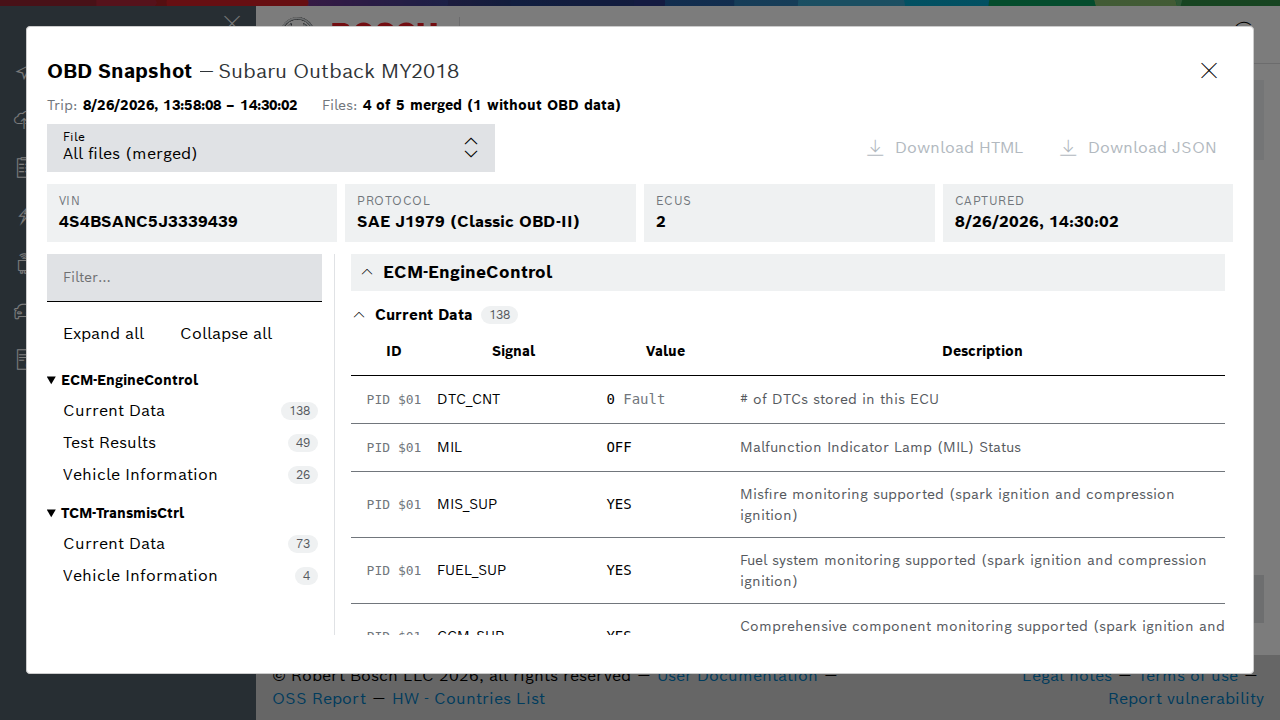The image size is (1280, 720).
Task: Click the trip time '8/26/2026, 13:58:08 – 14:30:02'
Action: coord(190,105)
